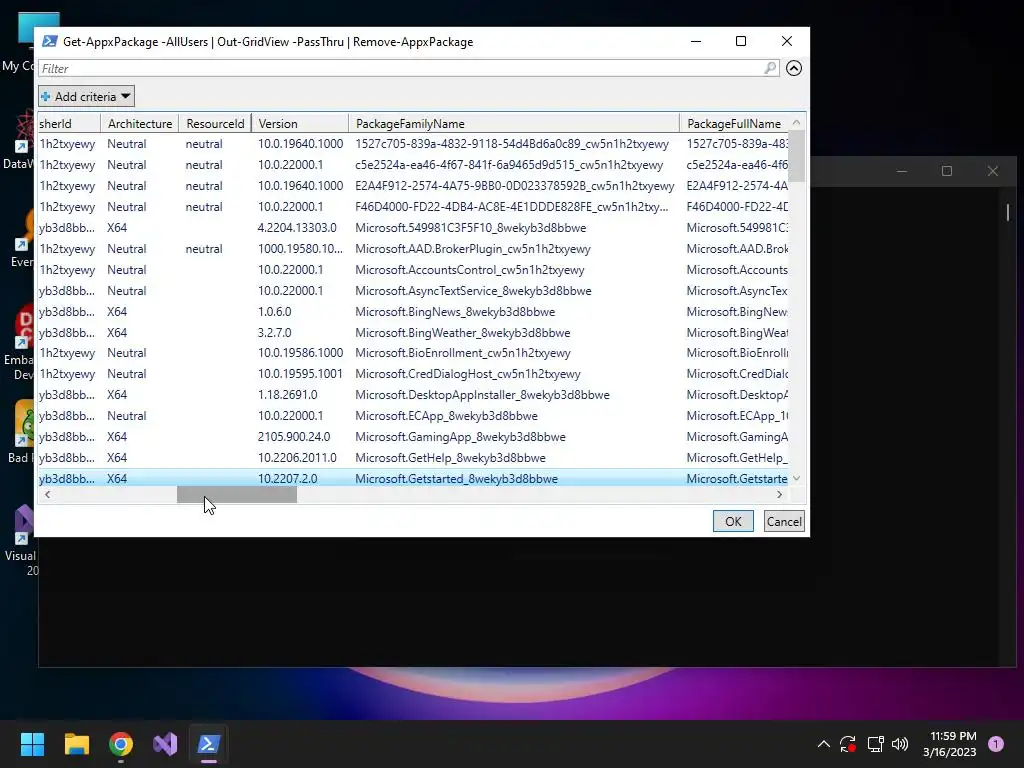Open Google Chrome from the taskbar
This screenshot has width=1024, height=768.
click(x=121, y=744)
